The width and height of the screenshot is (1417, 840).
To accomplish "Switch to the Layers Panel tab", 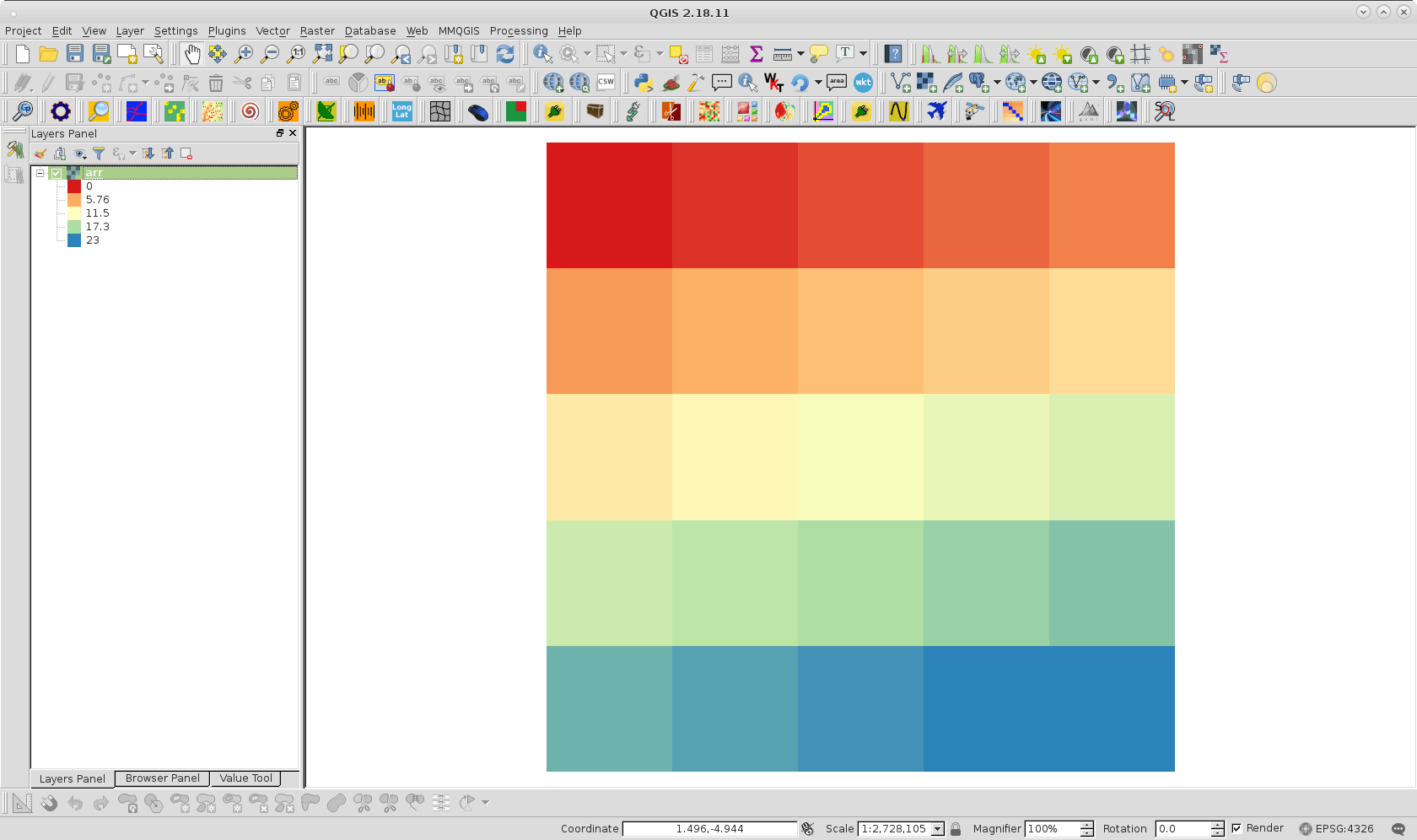I will click(72, 778).
